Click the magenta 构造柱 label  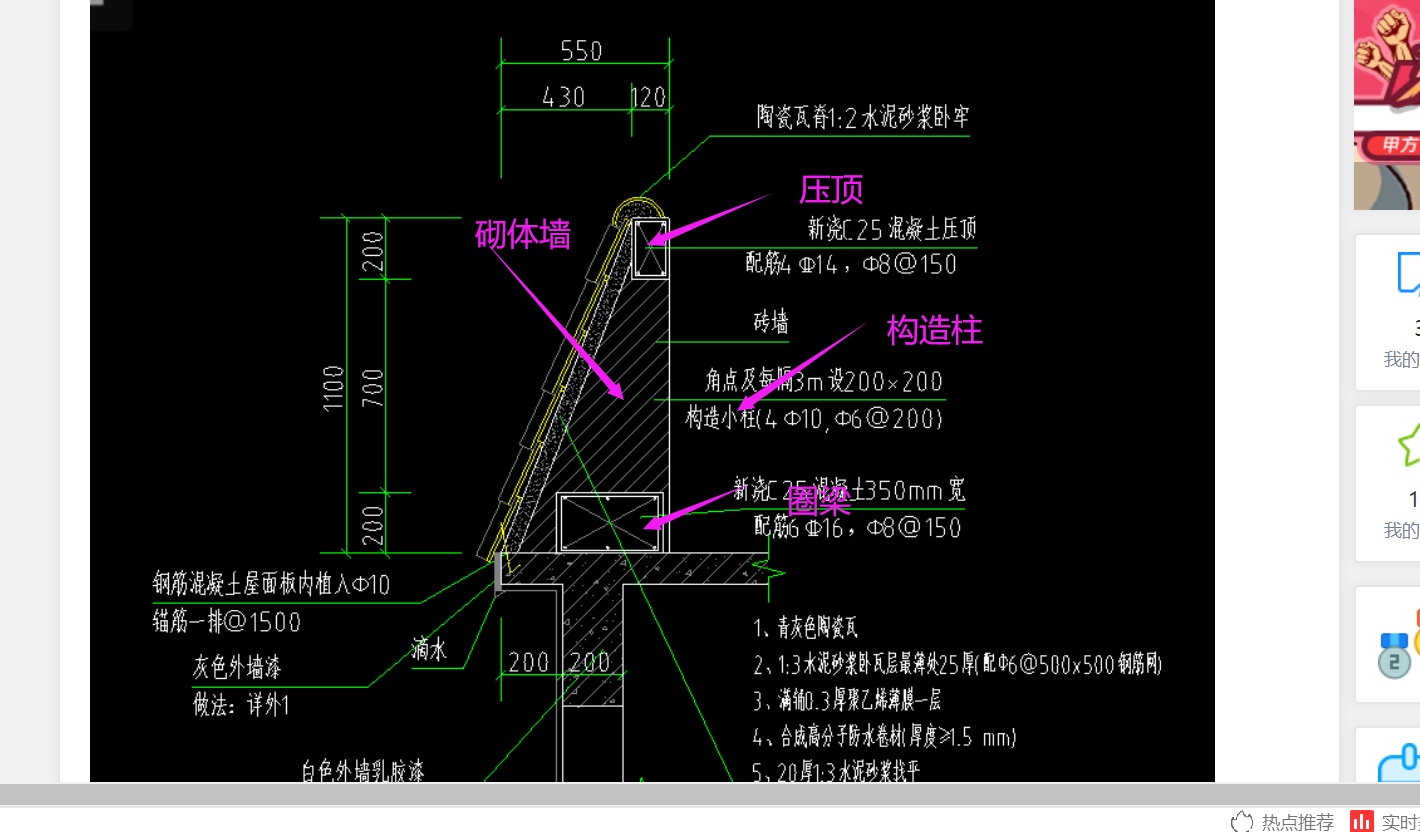coord(934,330)
